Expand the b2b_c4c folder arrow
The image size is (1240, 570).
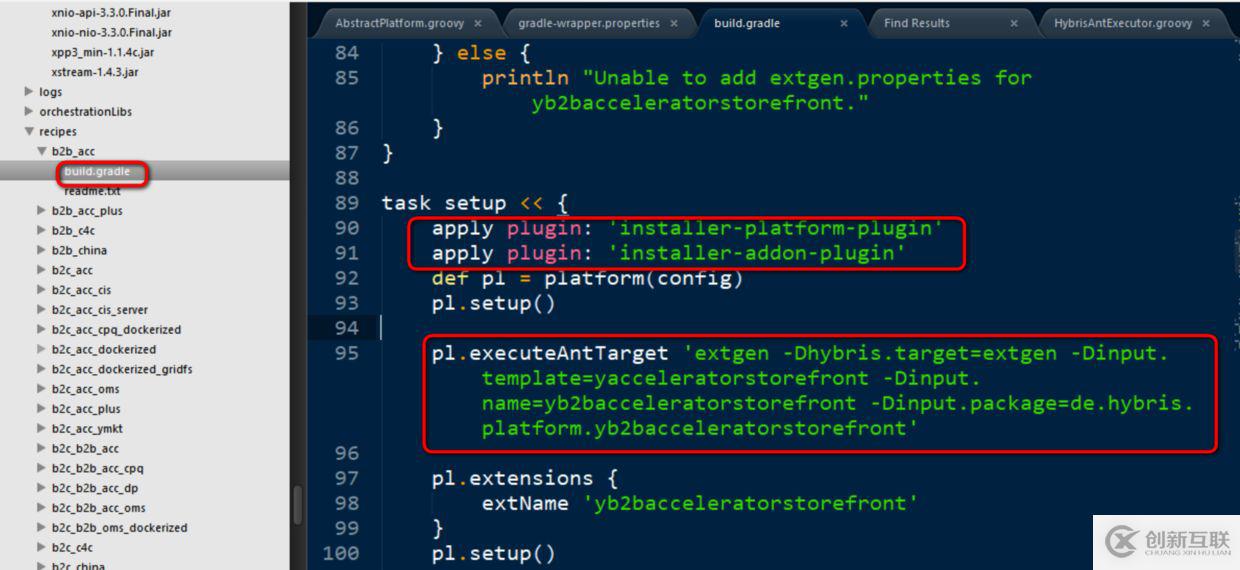coord(42,231)
